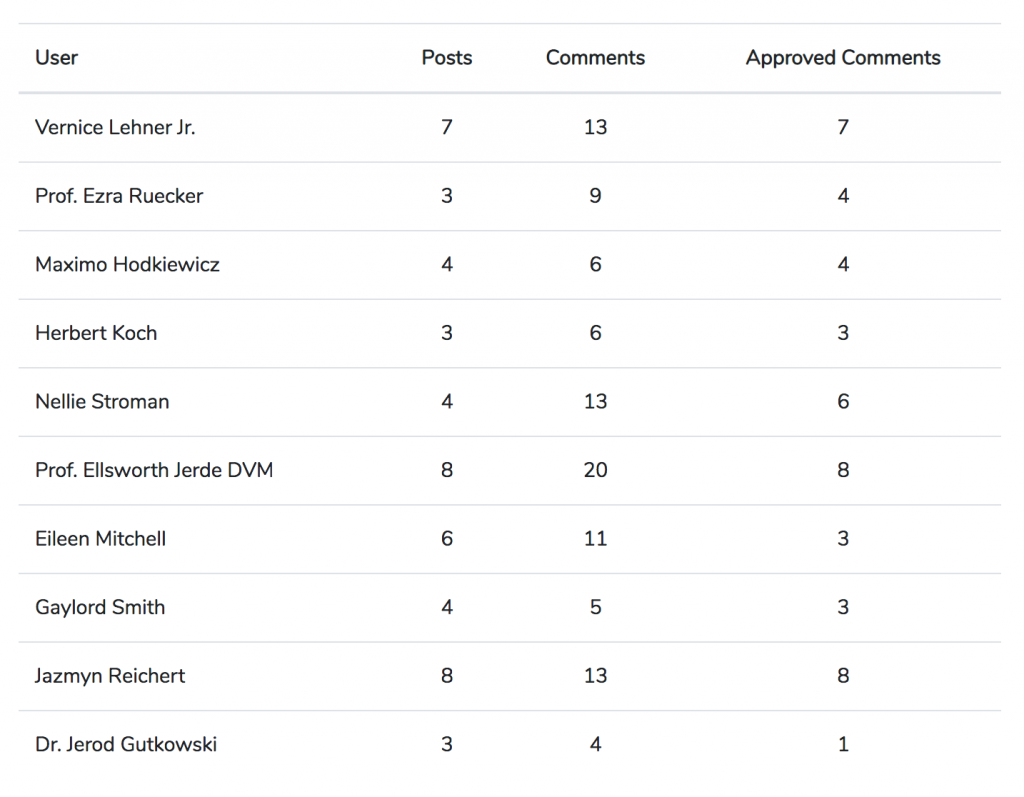The height and width of the screenshot is (797, 1024).
Task: Click the Posts column header
Action: pyautogui.click(x=446, y=58)
